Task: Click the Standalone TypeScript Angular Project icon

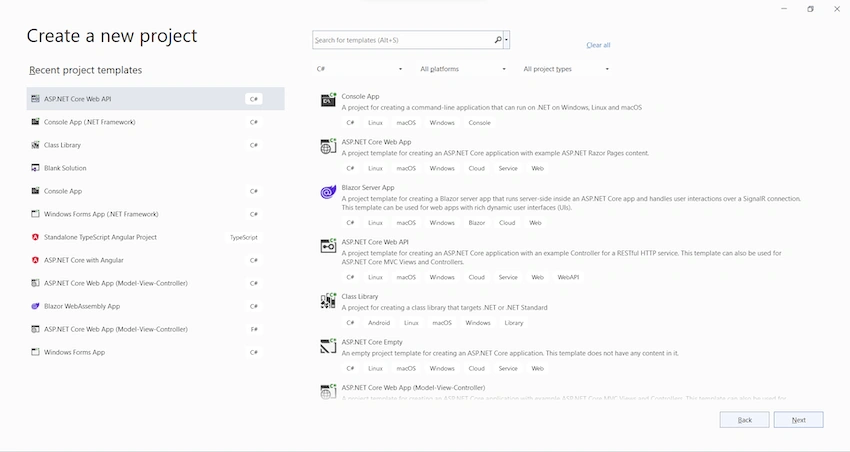Action: 35,237
